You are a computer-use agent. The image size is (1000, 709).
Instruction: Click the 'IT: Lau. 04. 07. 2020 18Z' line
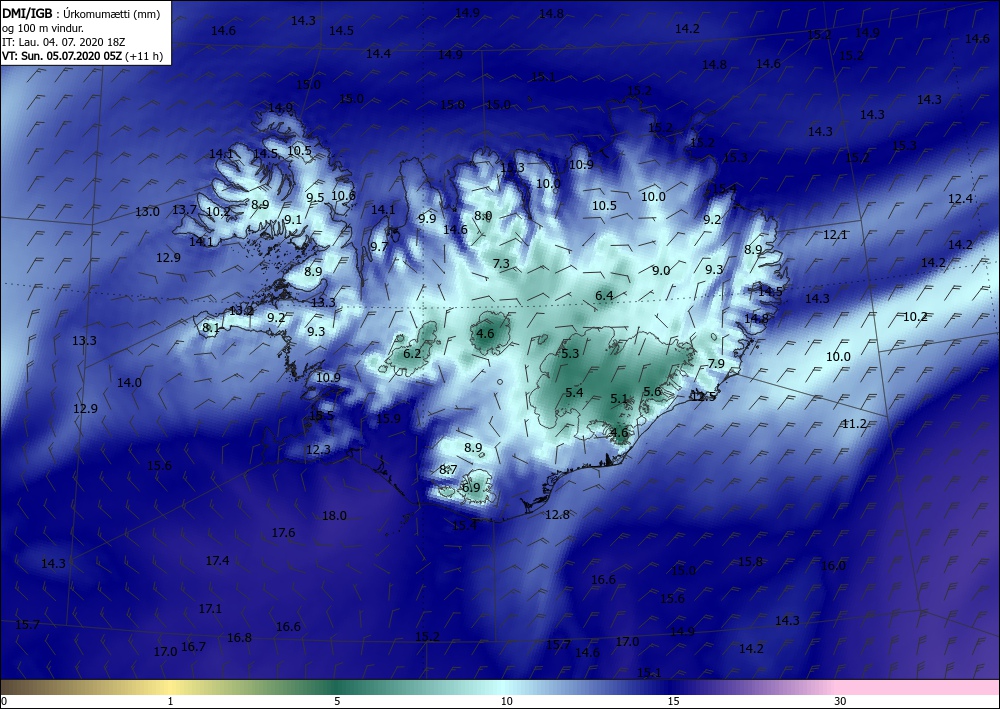tap(64, 42)
